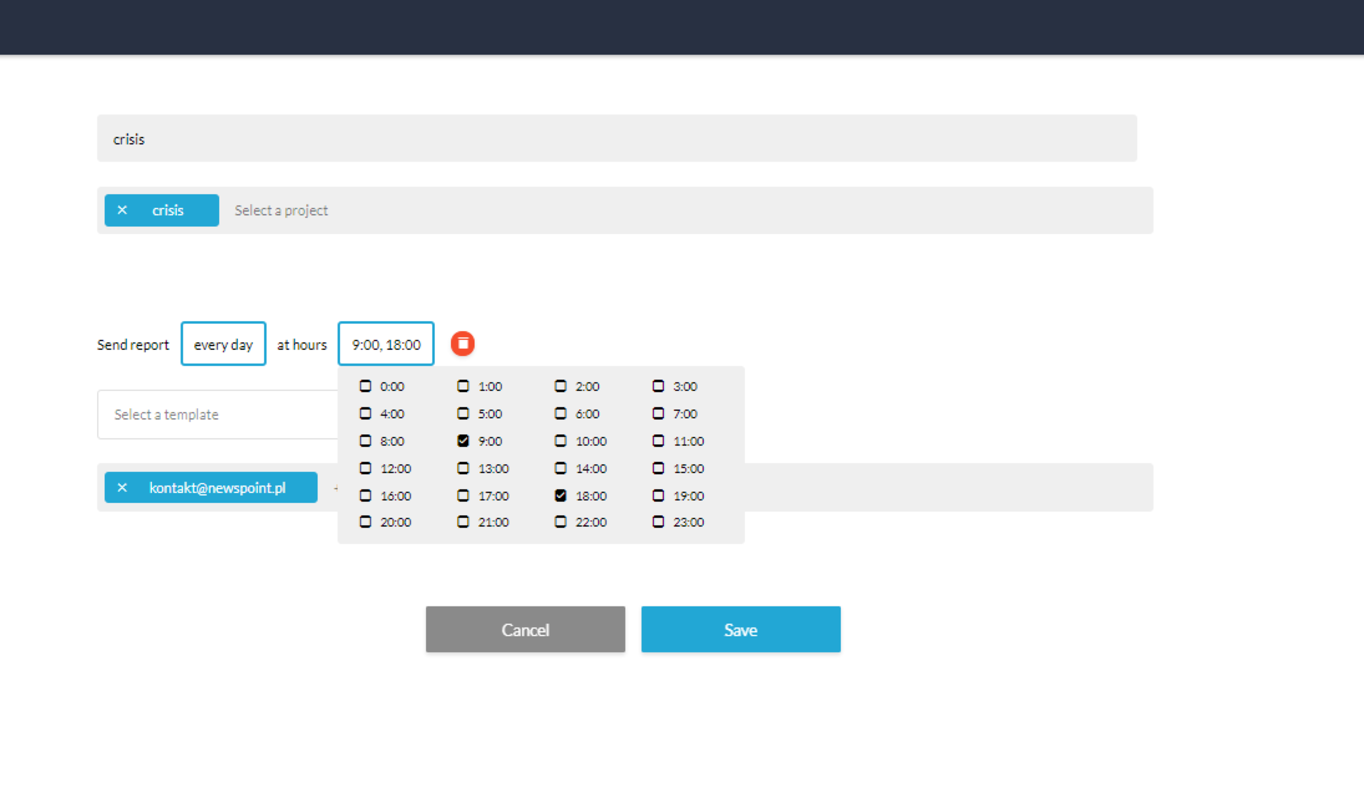Viewport: 1364px width, 793px height.
Task: Tick the 6:00 hour checkbox
Action: 560,414
